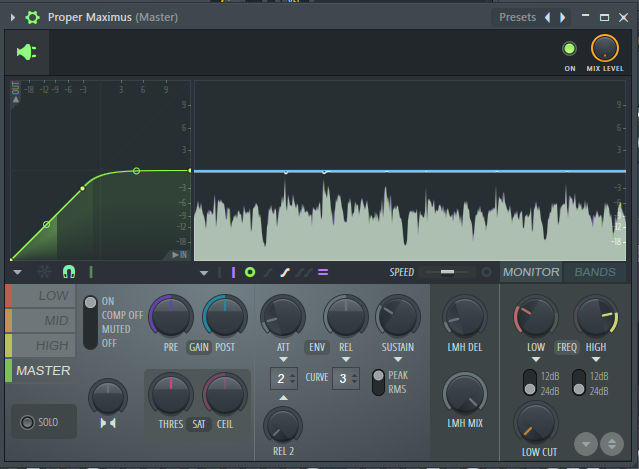The height and width of the screenshot is (469, 639).
Task: Open analysis display options dropdown arrow
Action: coord(204,273)
